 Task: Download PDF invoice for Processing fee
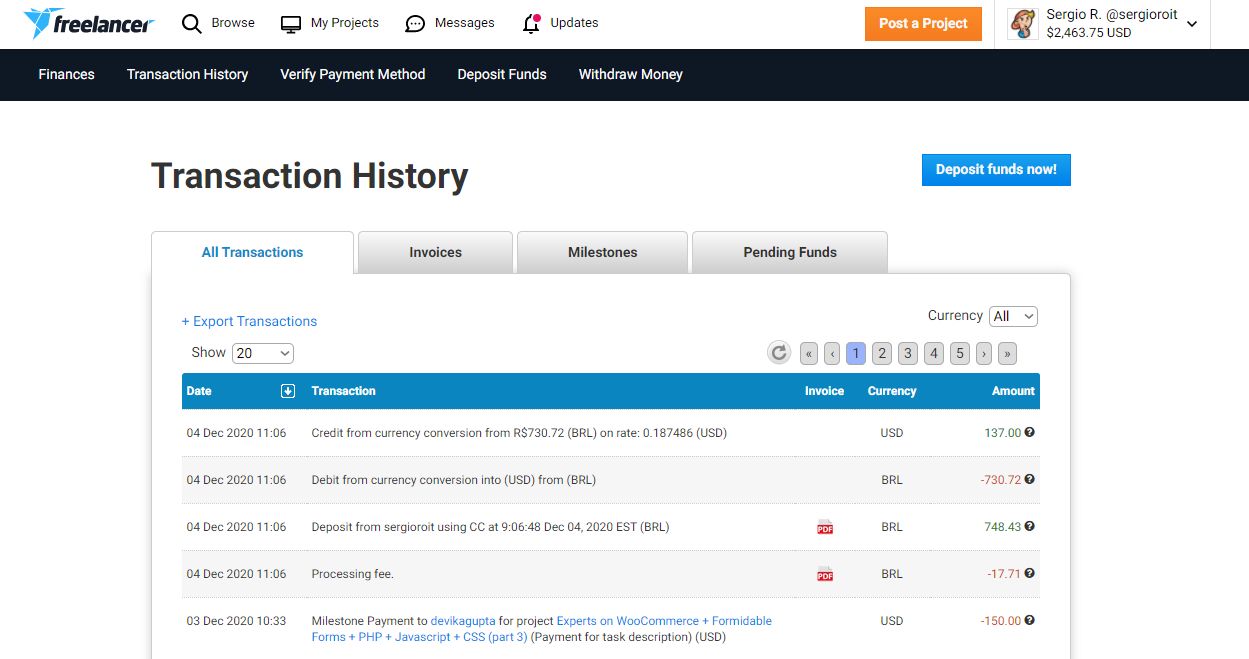pos(825,574)
